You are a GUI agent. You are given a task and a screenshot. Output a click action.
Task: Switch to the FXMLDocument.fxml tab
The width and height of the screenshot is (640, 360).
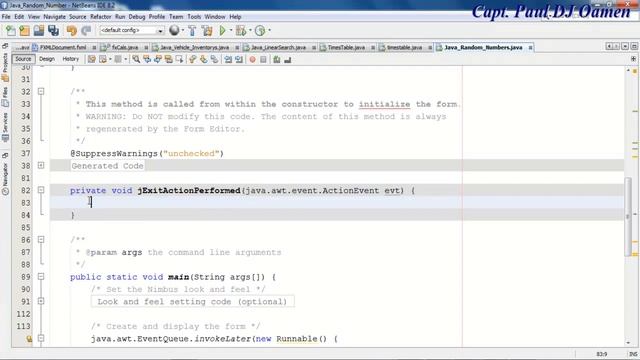click(63, 48)
